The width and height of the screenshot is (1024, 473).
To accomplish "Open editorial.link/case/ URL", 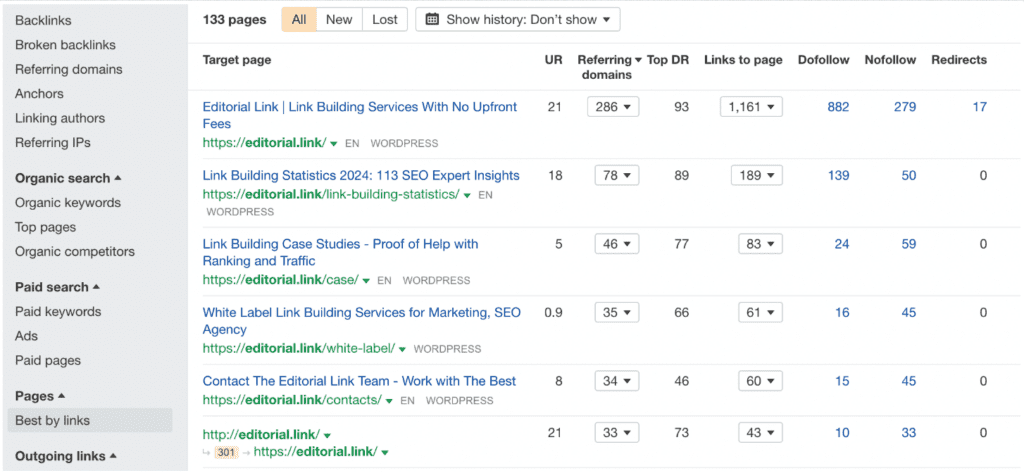I will pyautogui.click(x=281, y=280).
